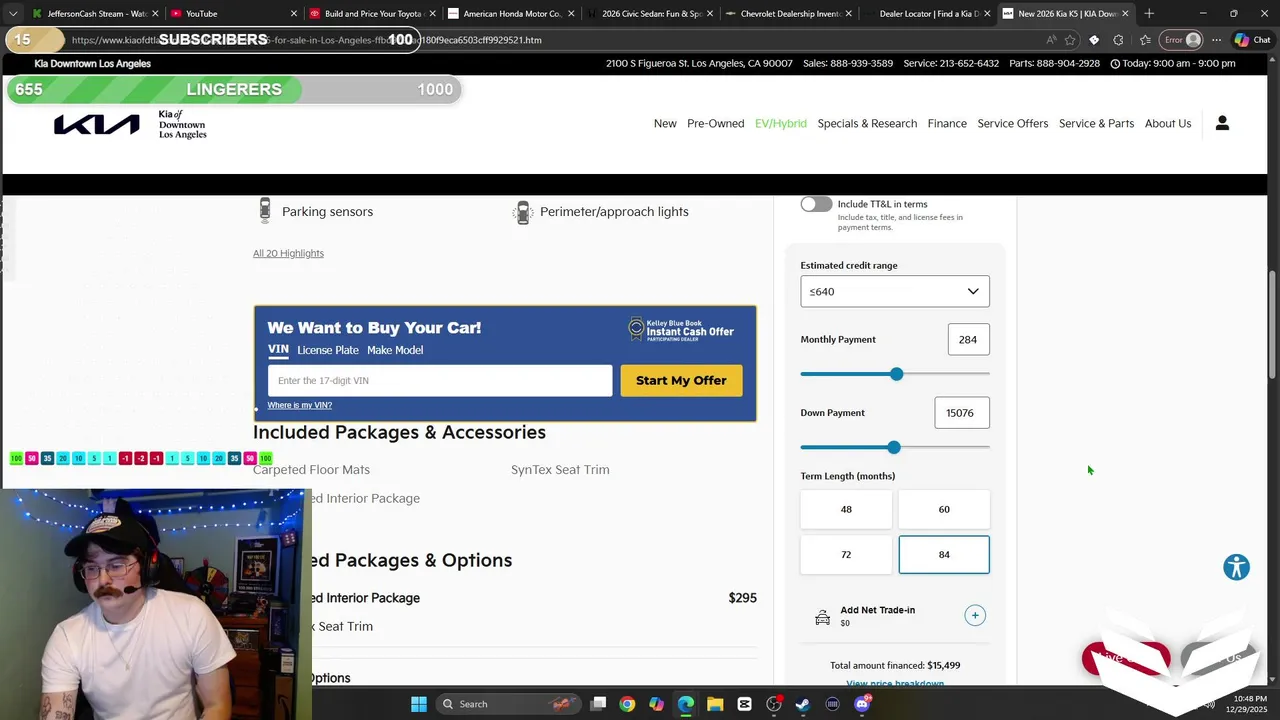This screenshot has height=720, width=1280.
Task: Open Steam from taskbar
Action: [x=803, y=704]
